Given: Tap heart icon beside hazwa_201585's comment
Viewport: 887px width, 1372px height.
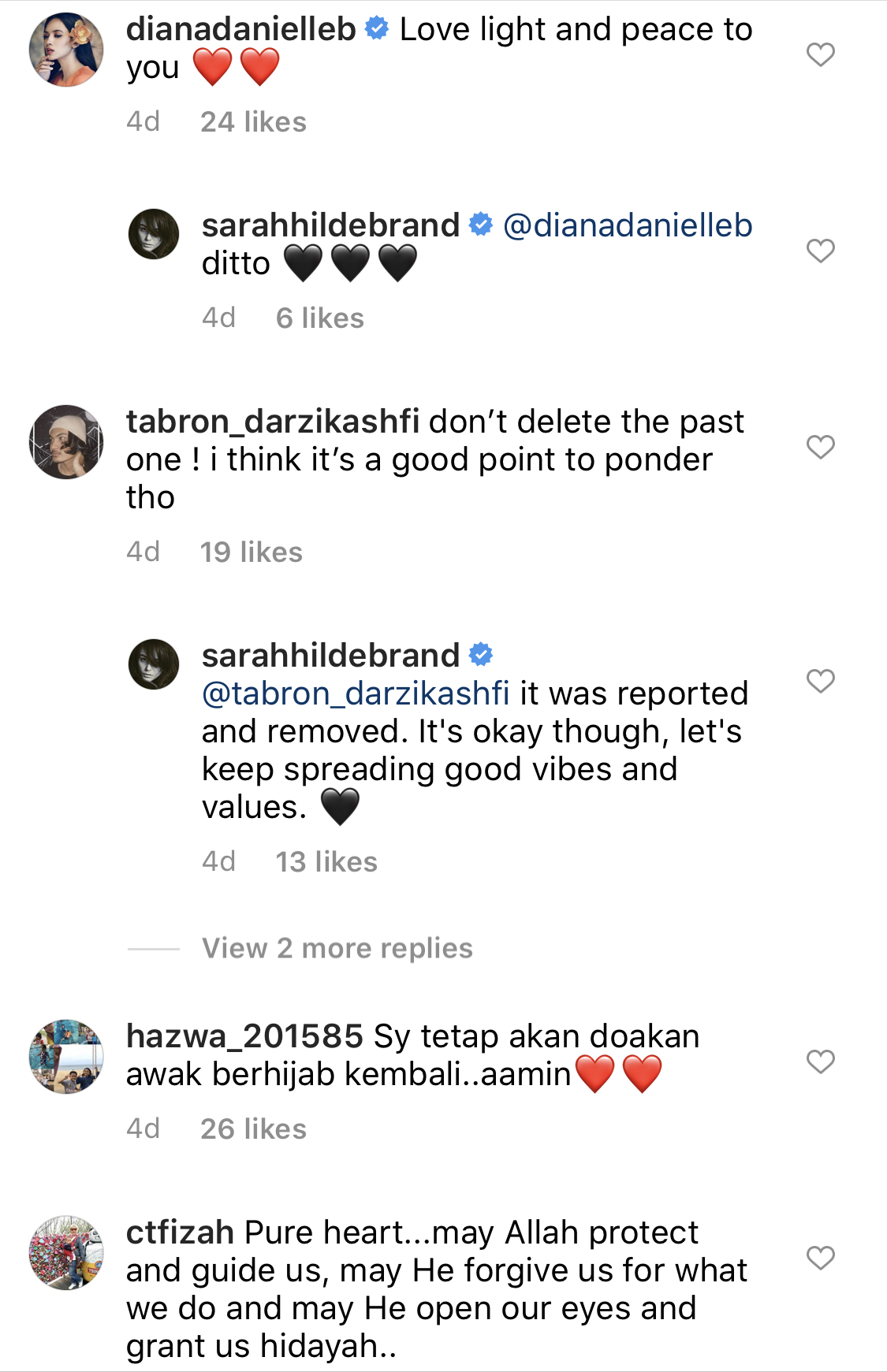Looking at the screenshot, I should 821,1062.
